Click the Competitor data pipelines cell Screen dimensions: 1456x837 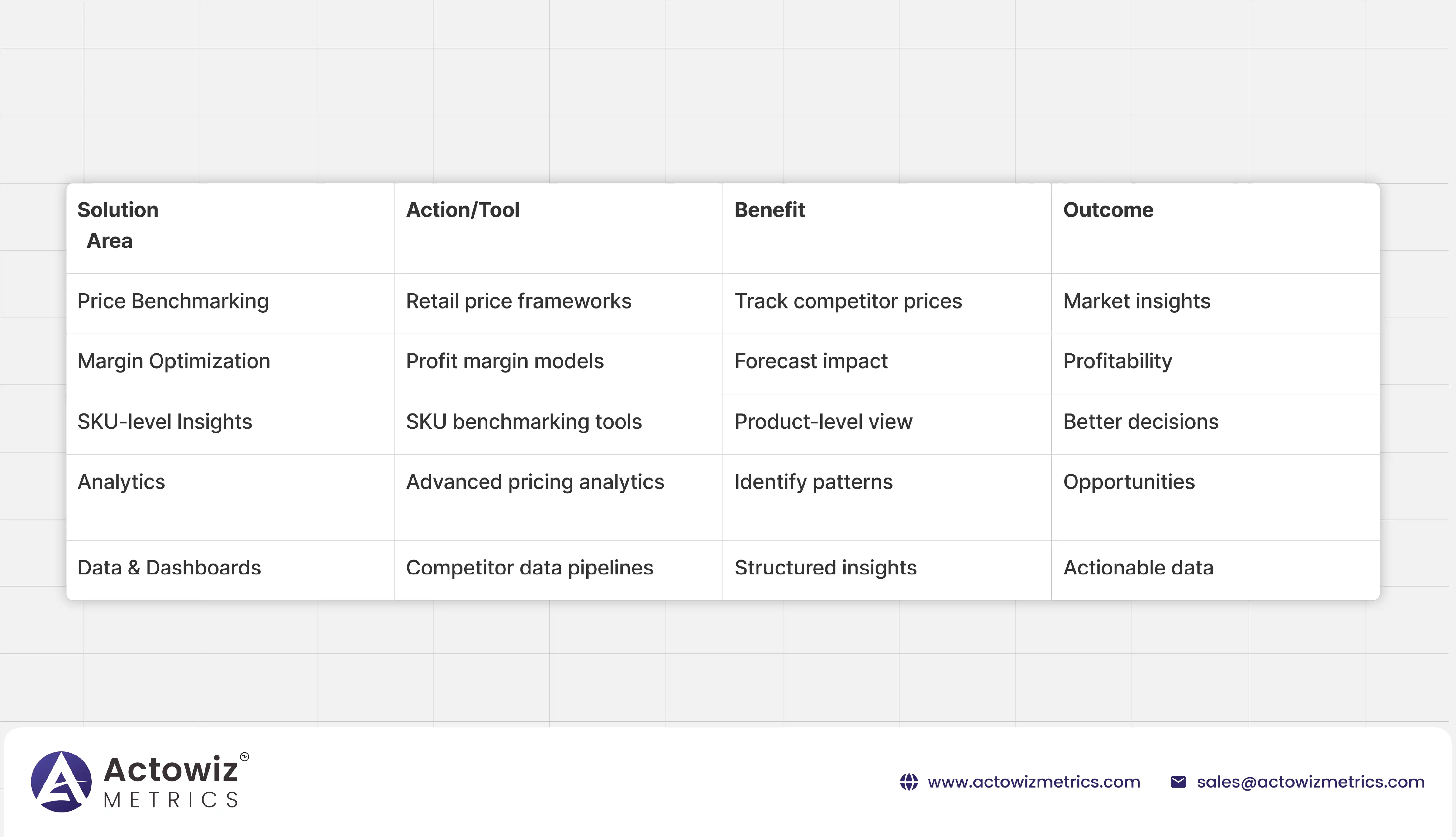click(x=529, y=568)
